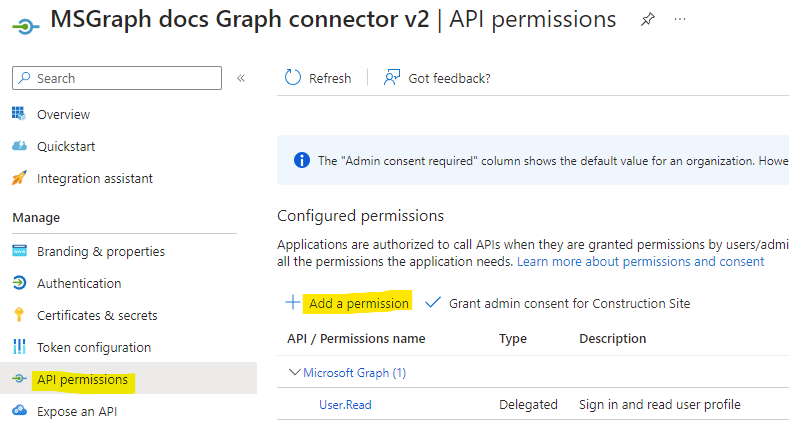This screenshot has width=789, height=427.
Task: Click the Quickstart cloud icon
Action: (x=19, y=146)
